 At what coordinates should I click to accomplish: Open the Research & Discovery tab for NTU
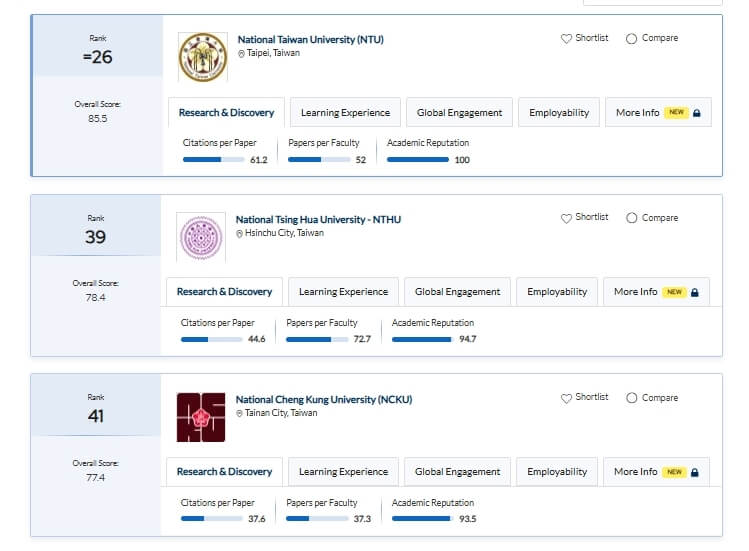point(226,113)
